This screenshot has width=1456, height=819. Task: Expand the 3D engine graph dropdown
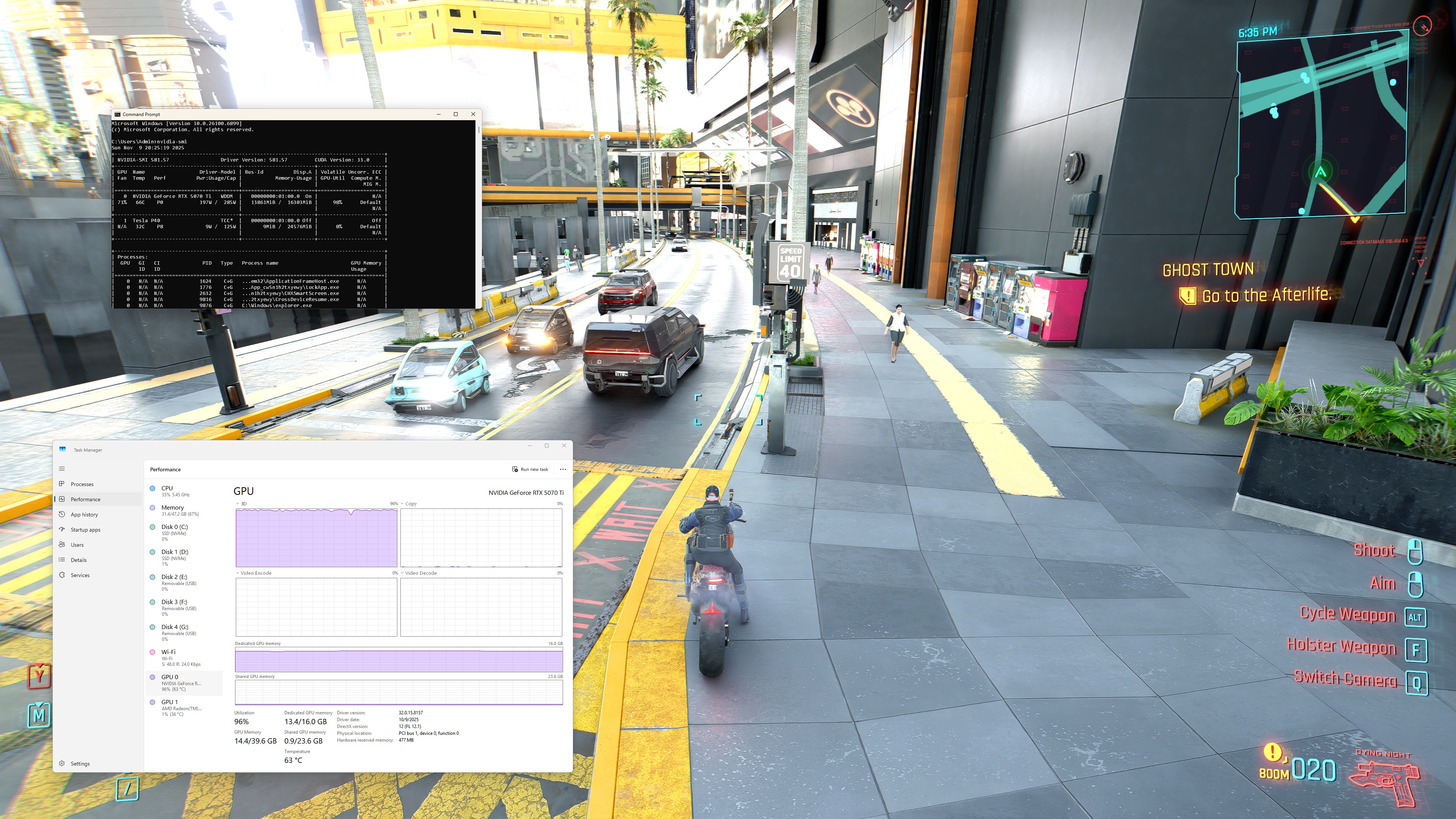pyautogui.click(x=238, y=504)
